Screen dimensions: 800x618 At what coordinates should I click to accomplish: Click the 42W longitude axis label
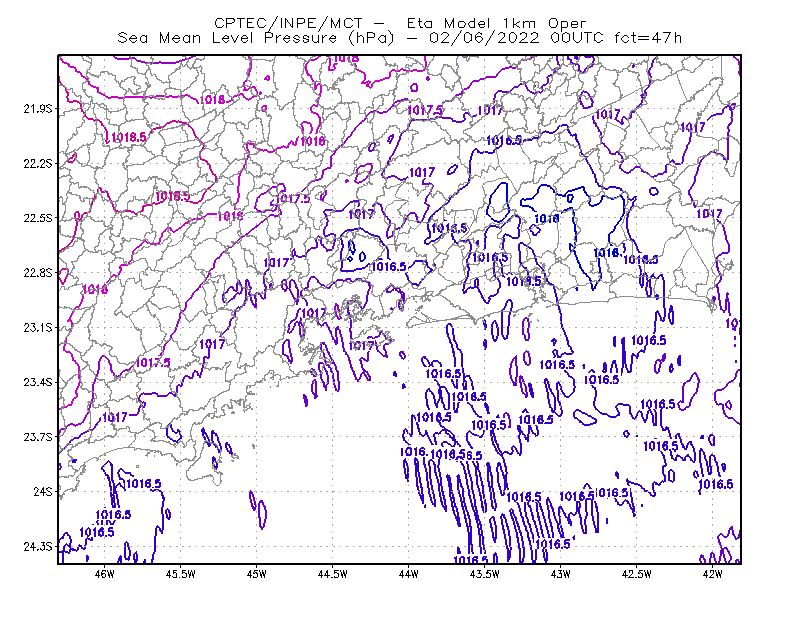click(712, 574)
